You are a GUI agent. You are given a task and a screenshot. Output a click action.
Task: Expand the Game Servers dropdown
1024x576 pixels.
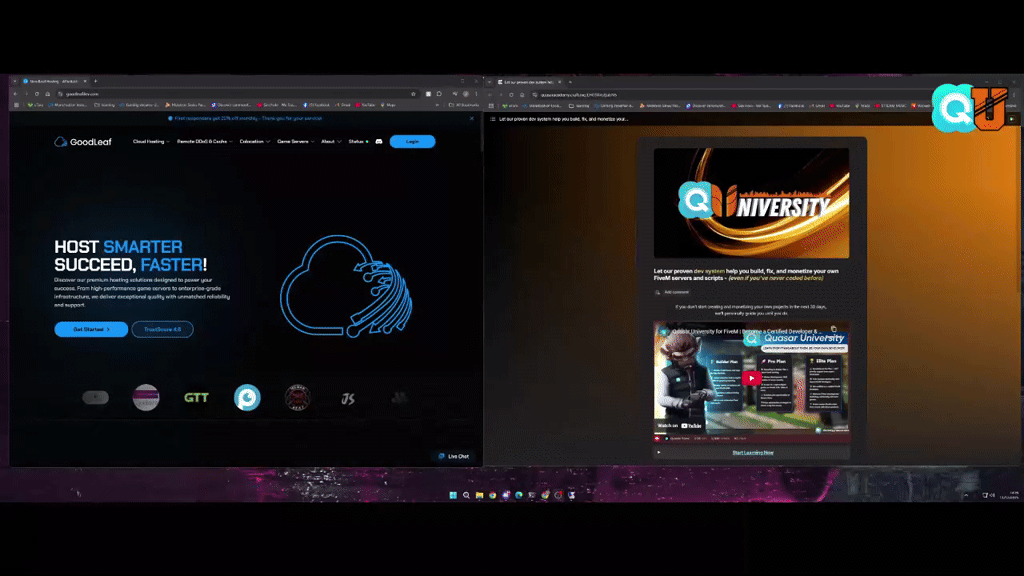click(x=295, y=142)
